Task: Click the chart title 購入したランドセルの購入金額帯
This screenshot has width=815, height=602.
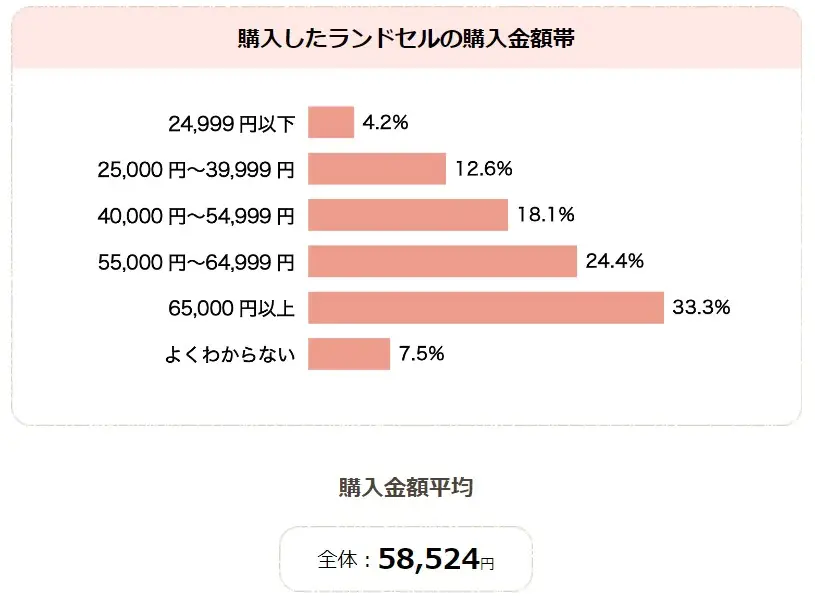Action: 406,40
